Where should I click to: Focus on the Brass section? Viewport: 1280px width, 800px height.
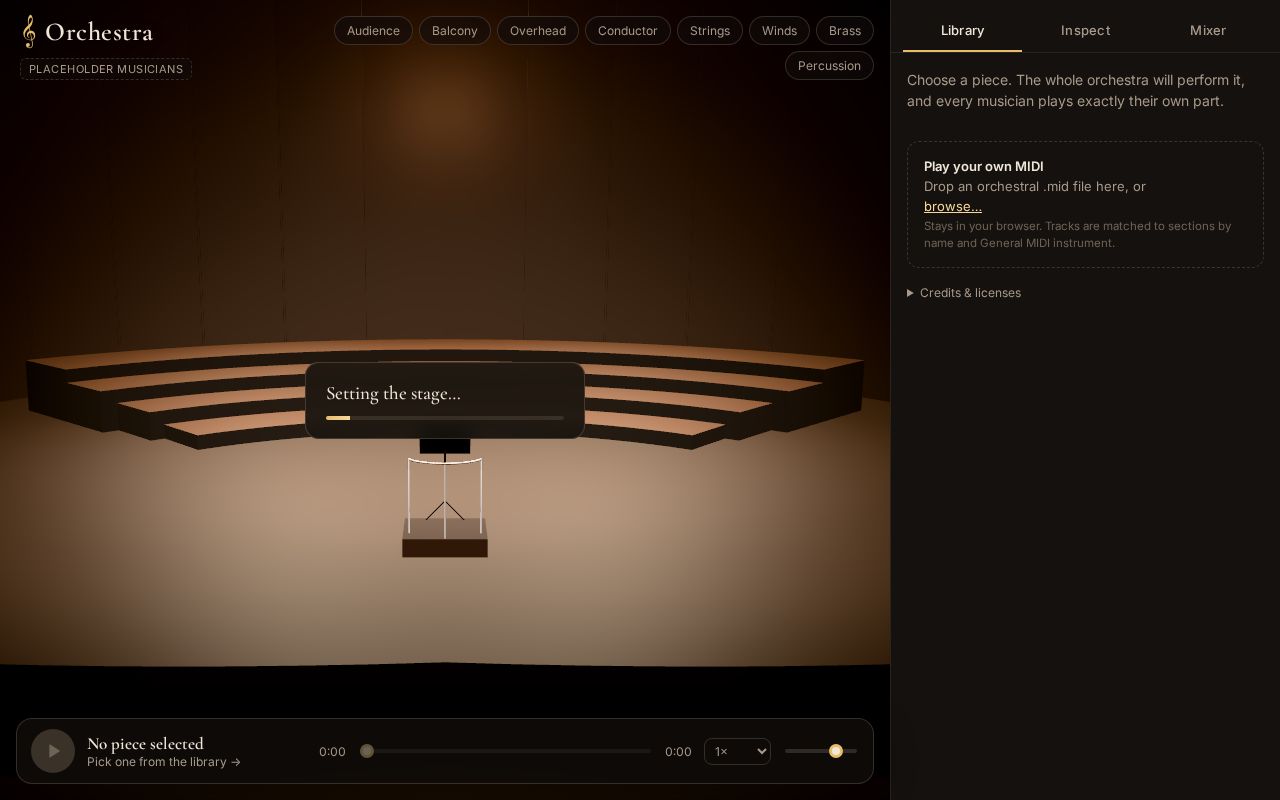point(845,31)
